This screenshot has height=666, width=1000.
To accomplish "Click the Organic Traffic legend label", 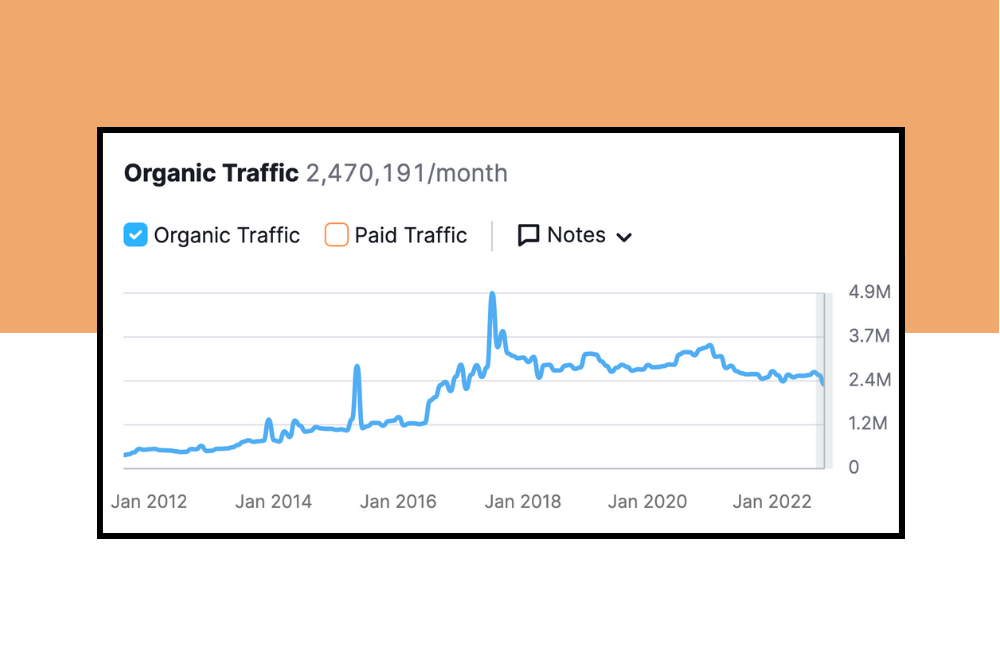I will click(227, 235).
